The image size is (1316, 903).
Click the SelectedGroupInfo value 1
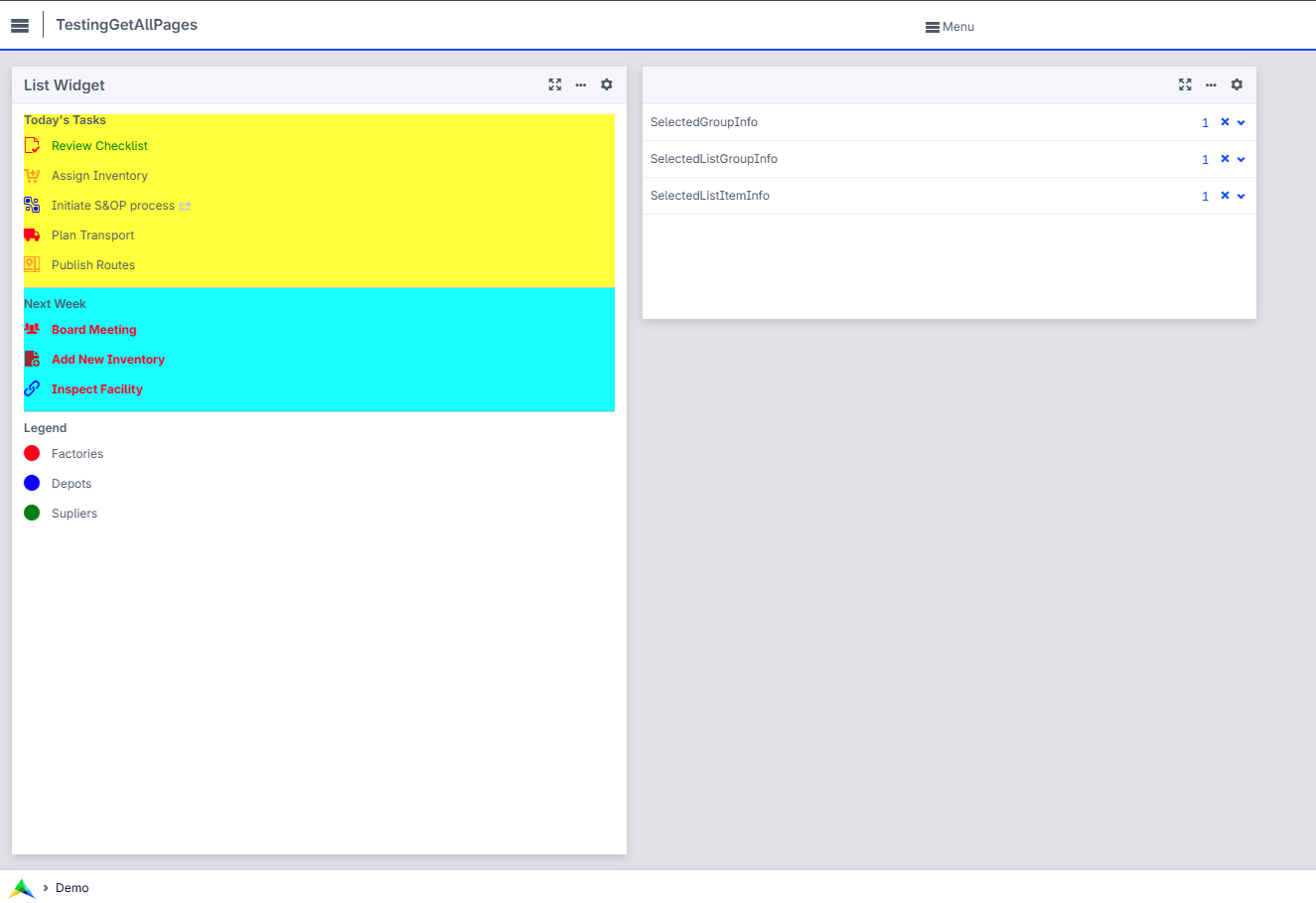(1205, 123)
